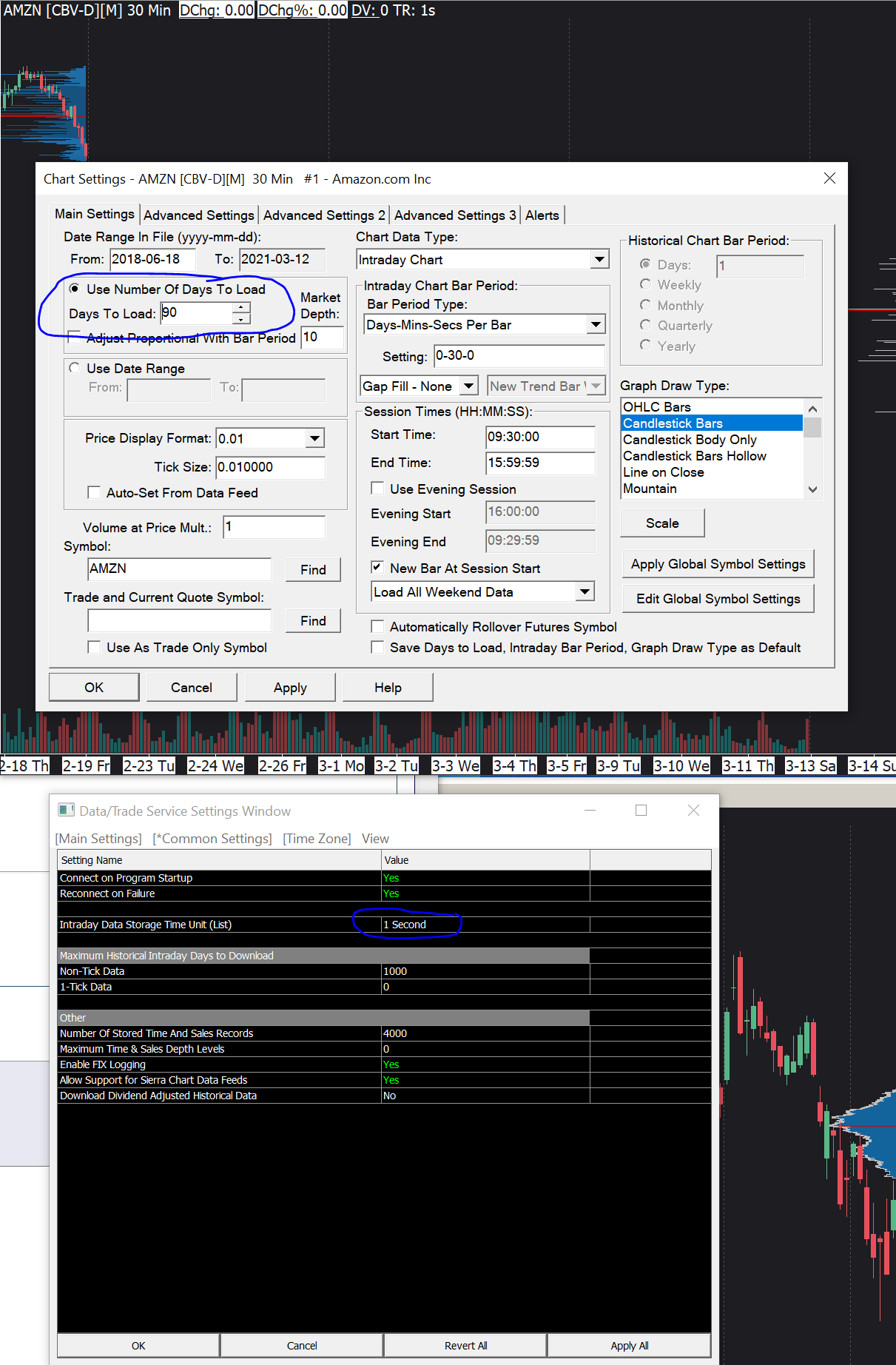Click the Market Depth field
Viewport: 896px width, 1365px height.
coord(323,337)
